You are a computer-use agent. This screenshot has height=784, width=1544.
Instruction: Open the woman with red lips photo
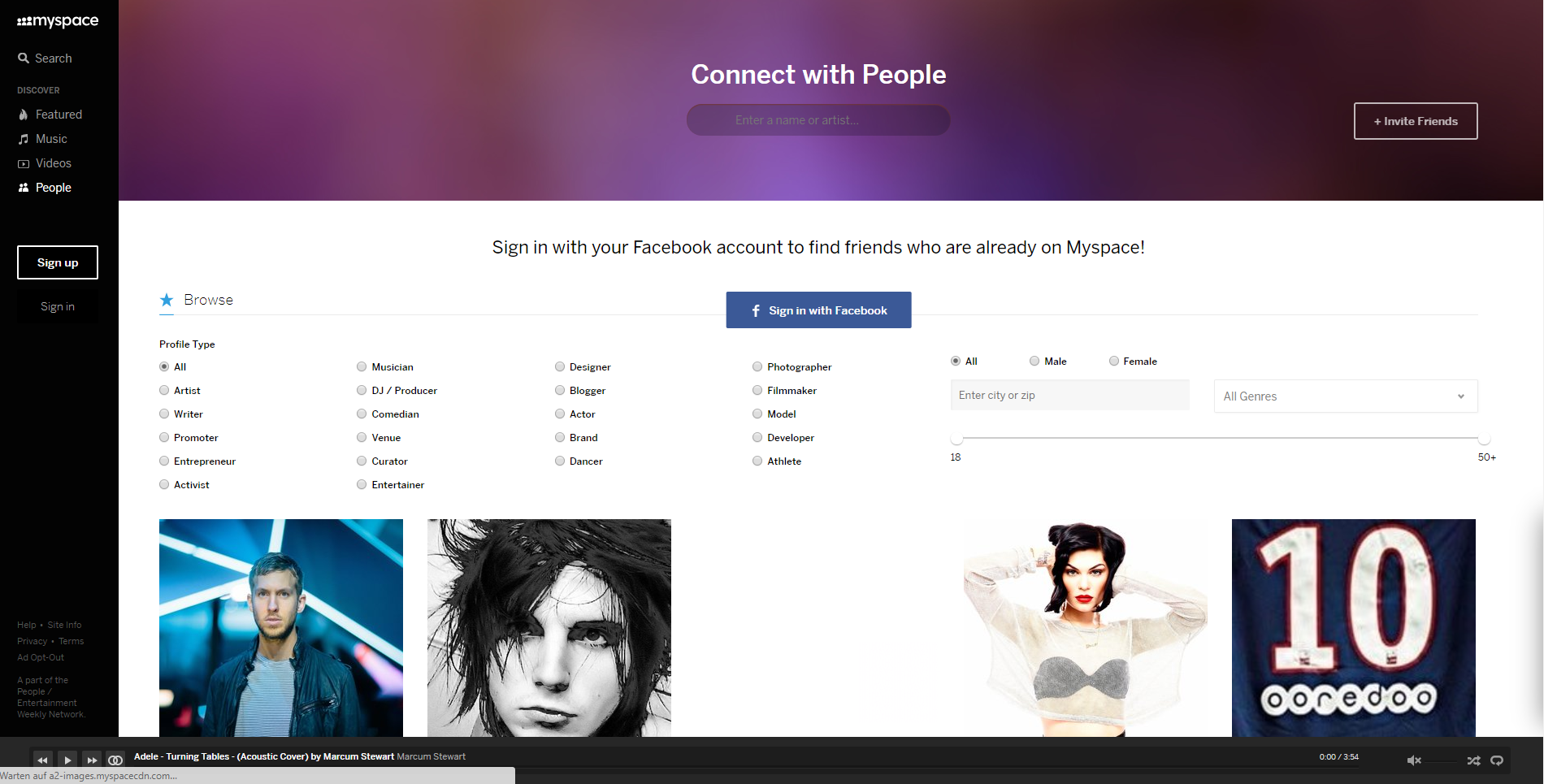pos(1086,628)
